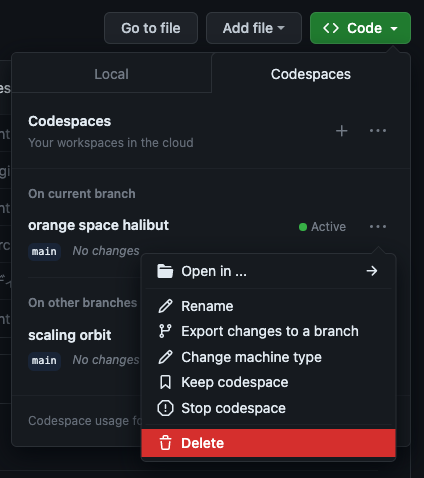
Task: Select the Codespaces tab
Action: pyautogui.click(x=311, y=74)
